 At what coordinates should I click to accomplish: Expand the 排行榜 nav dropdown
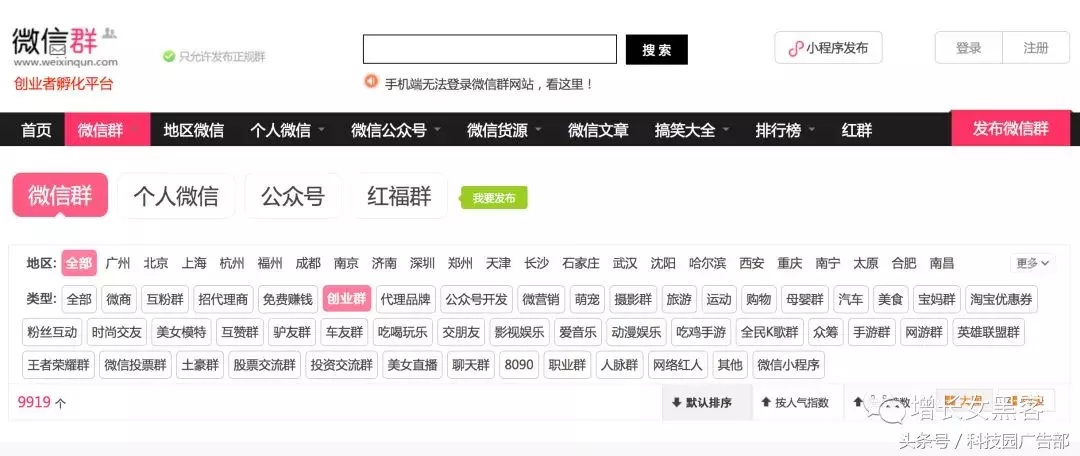(785, 129)
